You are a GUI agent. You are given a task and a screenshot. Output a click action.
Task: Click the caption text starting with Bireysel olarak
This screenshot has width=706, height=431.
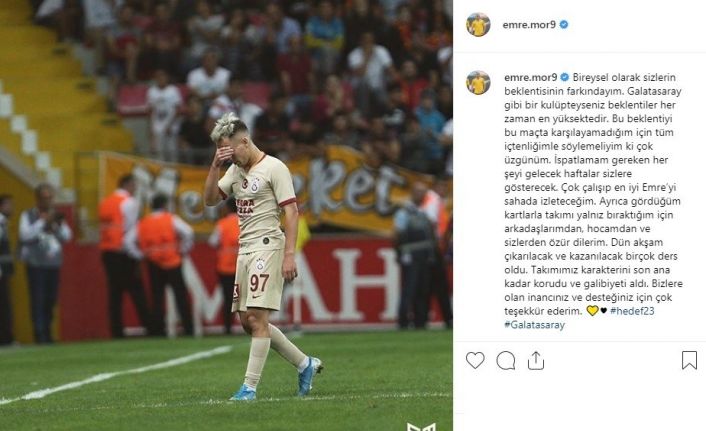[593, 194]
